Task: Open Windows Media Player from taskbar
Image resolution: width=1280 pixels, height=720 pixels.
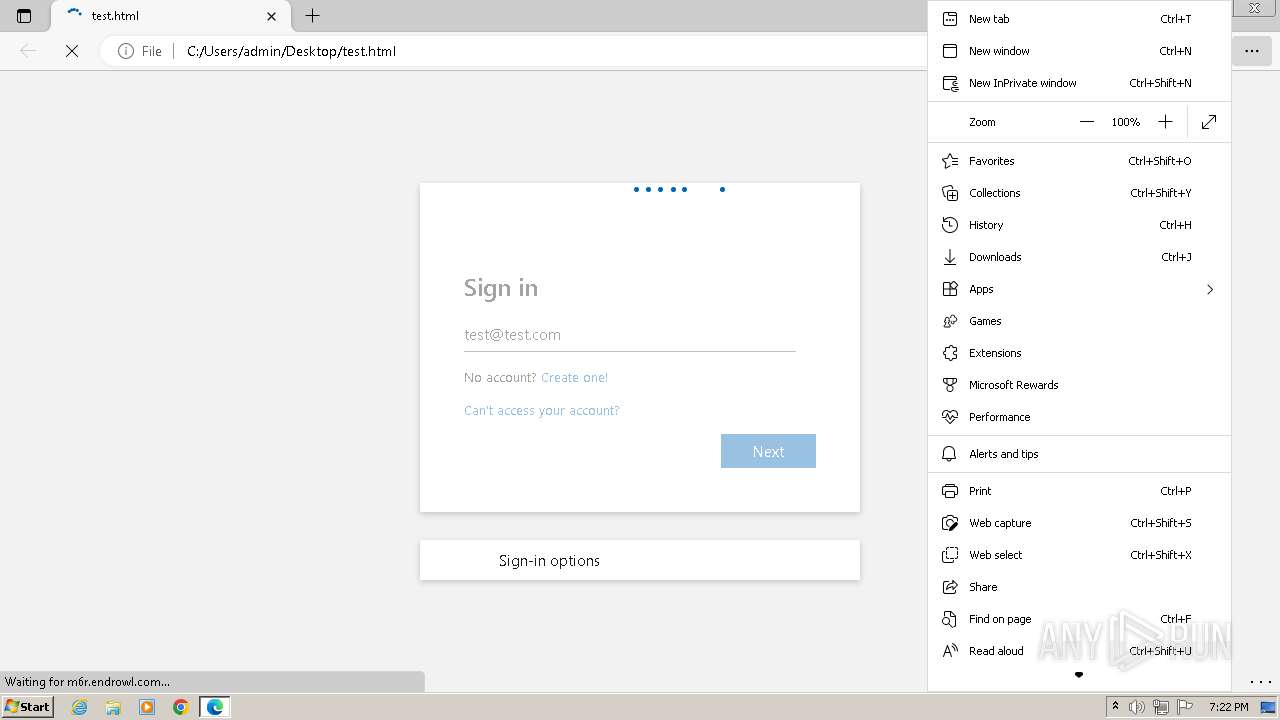Action: [147, 707]
